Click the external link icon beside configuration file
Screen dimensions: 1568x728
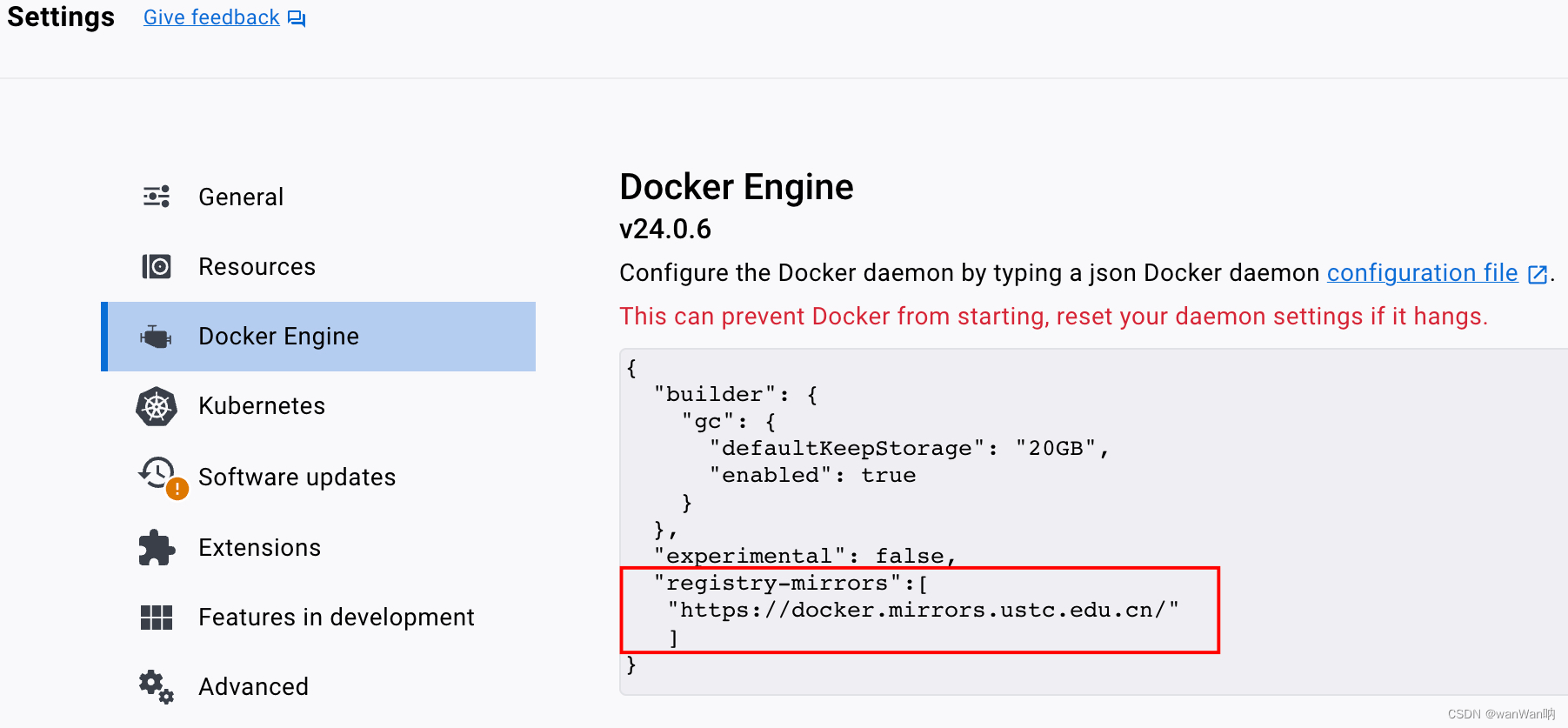pos(1537,274)
